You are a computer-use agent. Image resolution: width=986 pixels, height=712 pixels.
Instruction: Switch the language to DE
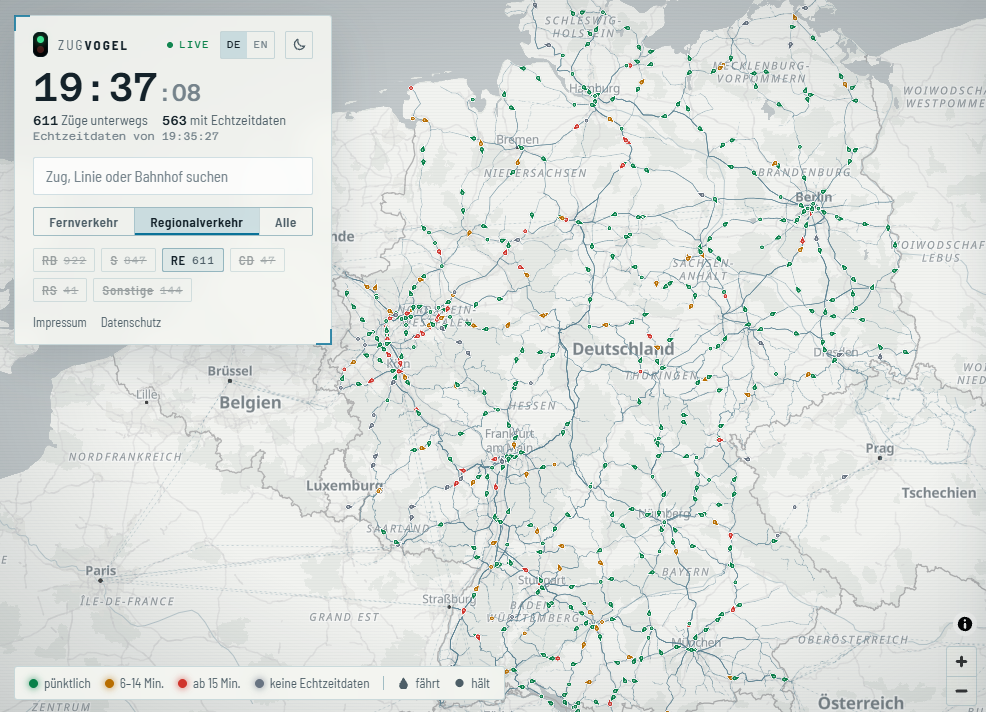pyautogui.click(x=233, y=45)
